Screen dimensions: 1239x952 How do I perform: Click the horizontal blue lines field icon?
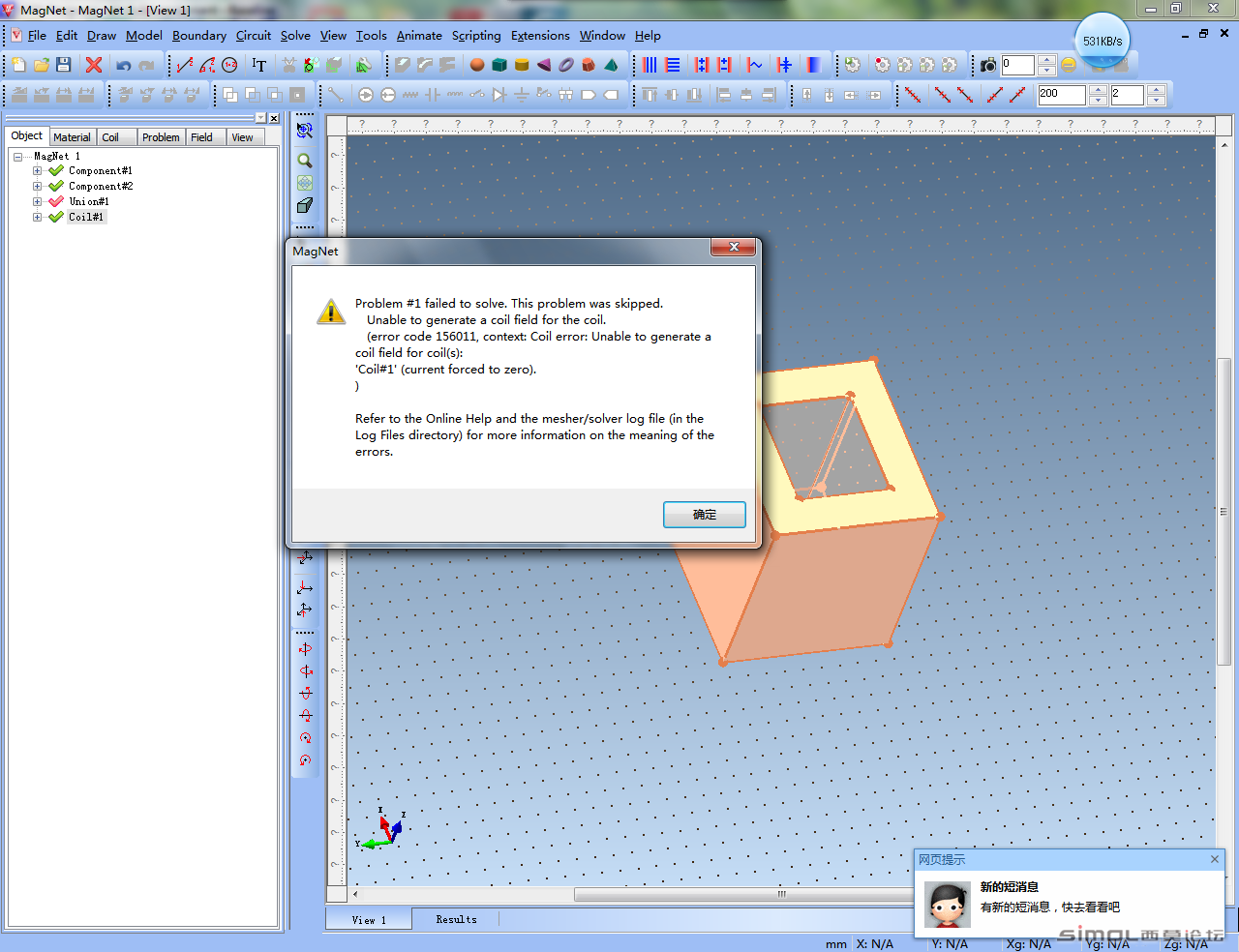pyautogui.click(x=673, y=65)
